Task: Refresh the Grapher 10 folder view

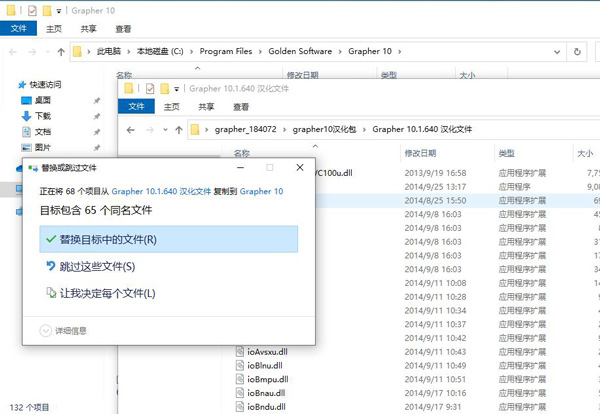Action: 577,52
